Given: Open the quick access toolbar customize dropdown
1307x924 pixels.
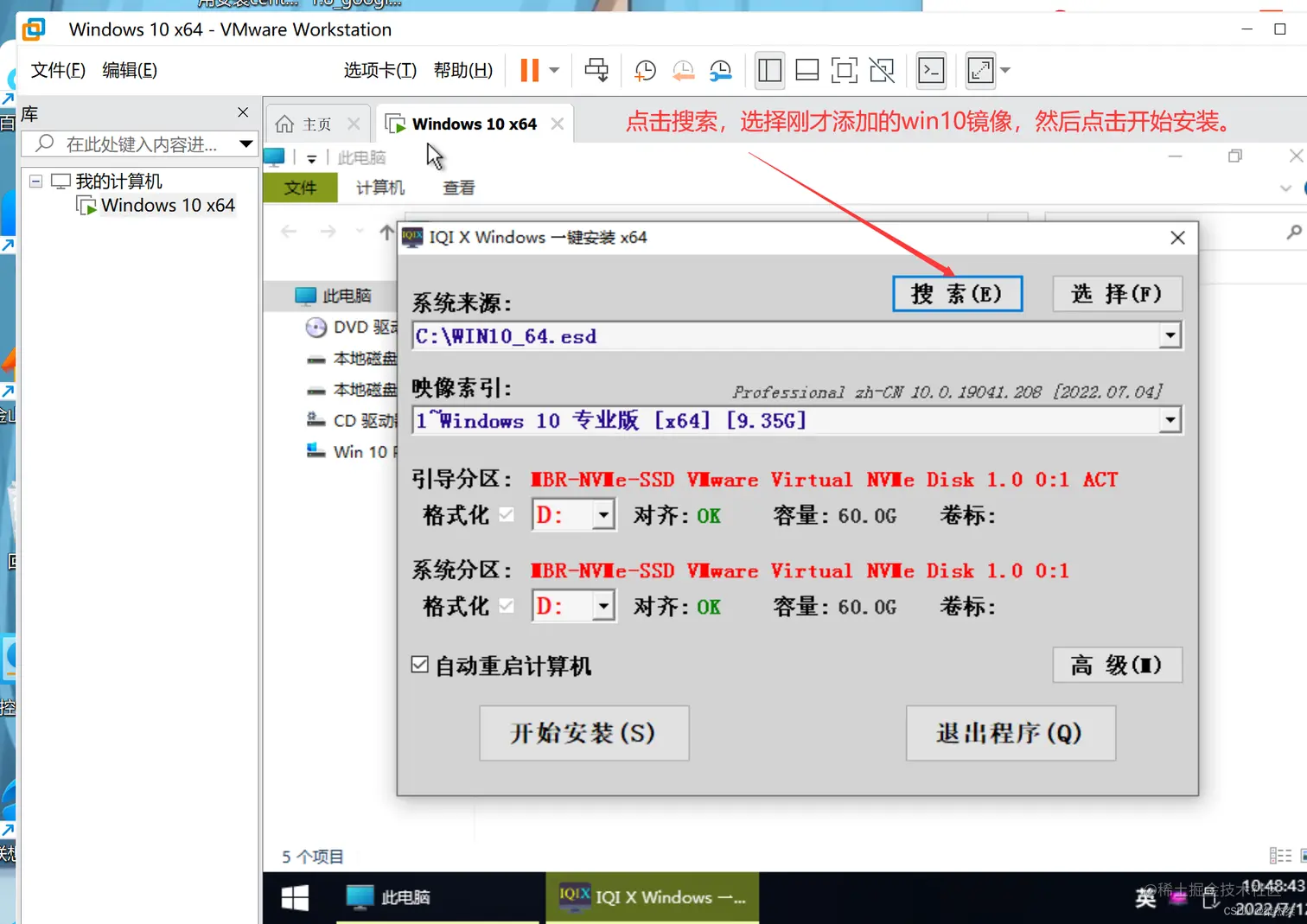Looking at the screenshot, I should click(x=312, y=158).
